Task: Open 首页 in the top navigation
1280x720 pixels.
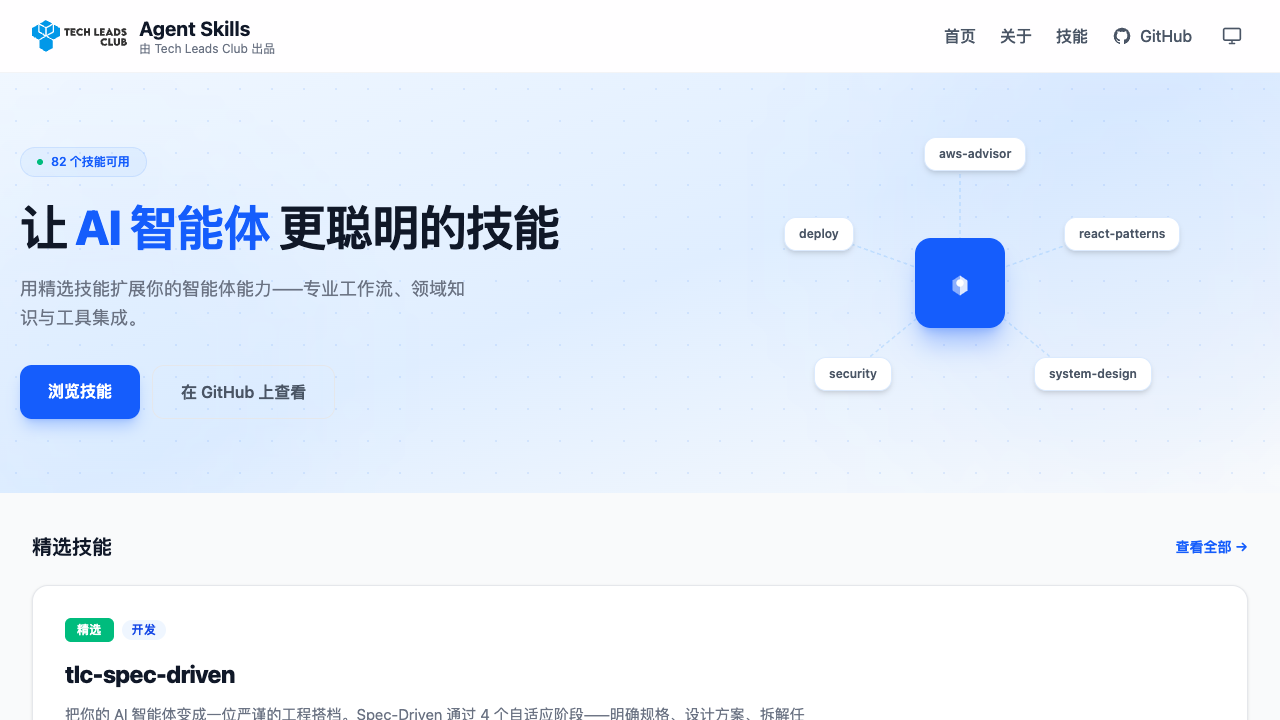Action: point(960,36)
